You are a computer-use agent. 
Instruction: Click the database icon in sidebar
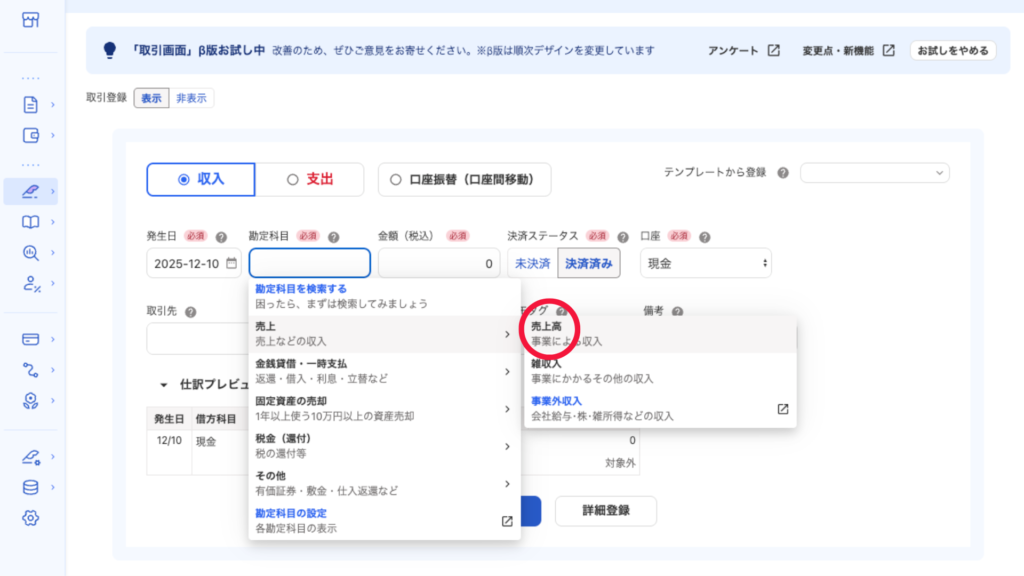tap(30, 487)
